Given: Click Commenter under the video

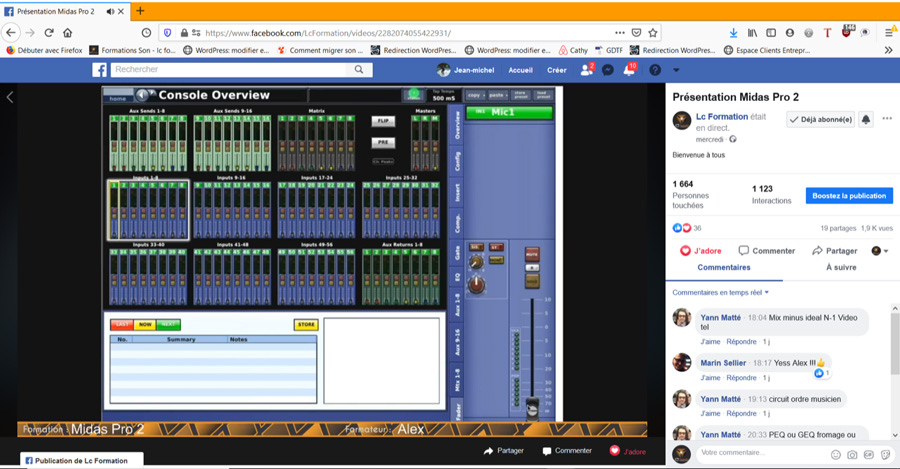Looking at the screenshot, I should pos(567,451).
